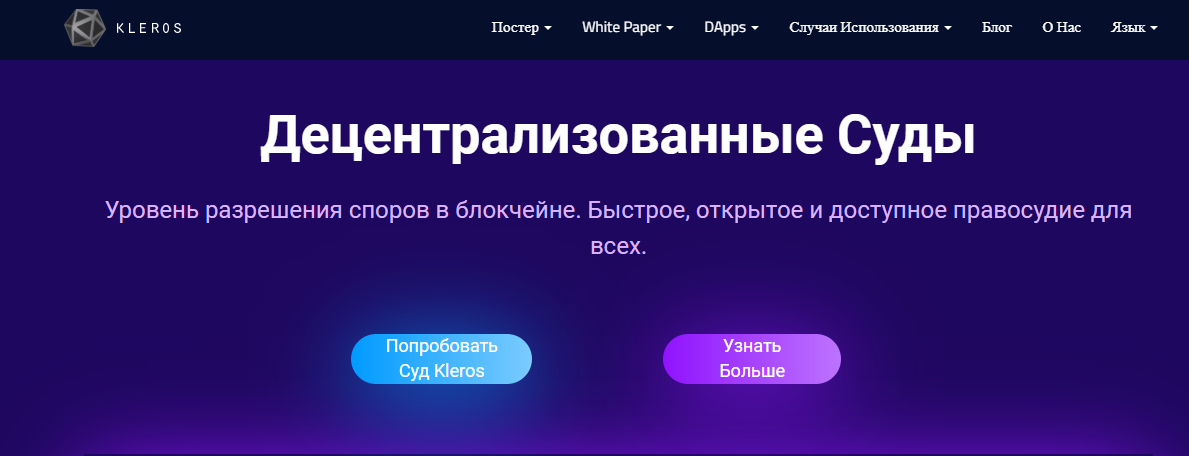Go to the Блог page
1189x456 pixels.
pos(996,27)
